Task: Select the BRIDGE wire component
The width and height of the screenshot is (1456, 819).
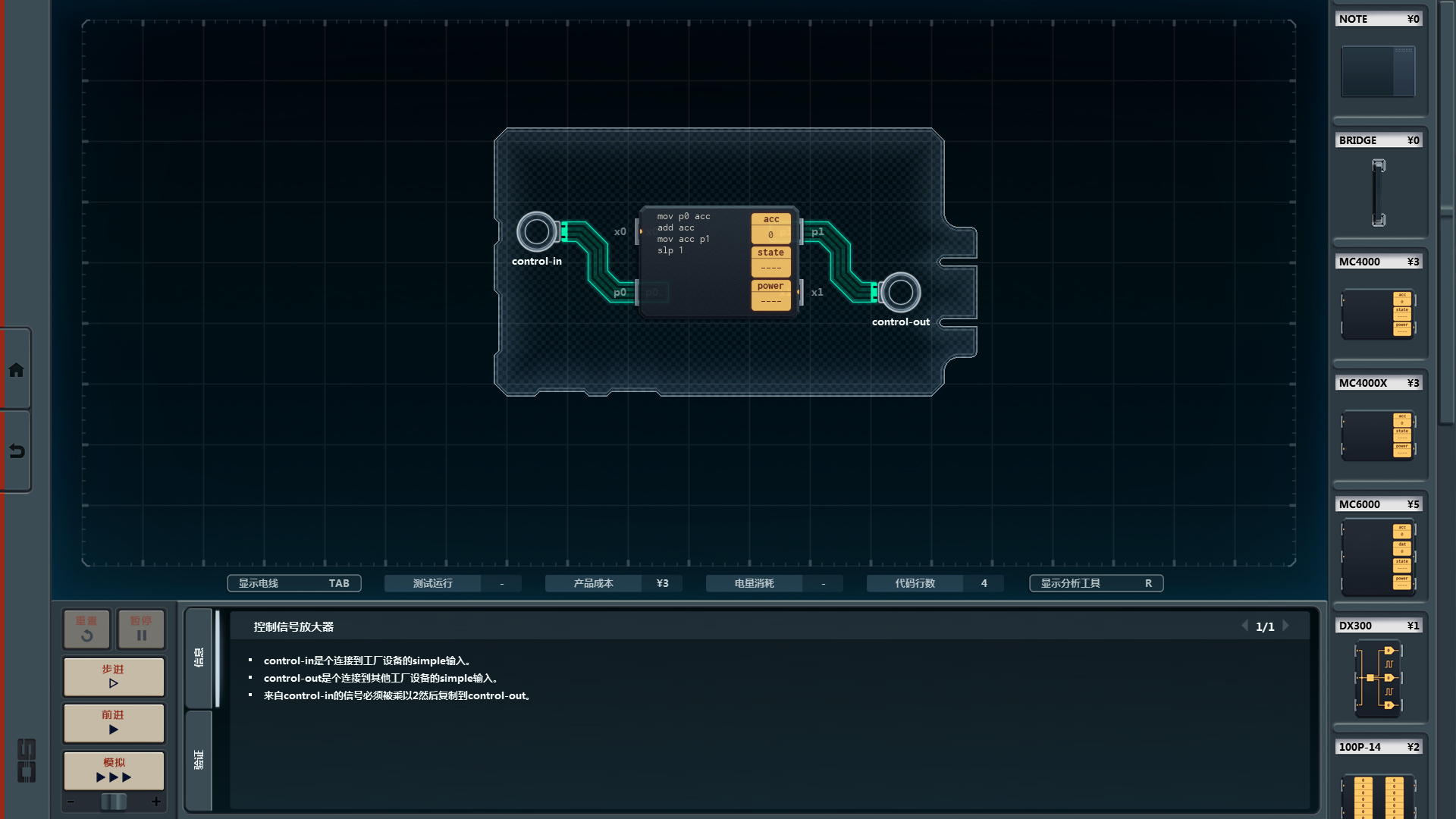Action: pyautogui.click(x=1378, y=192)
